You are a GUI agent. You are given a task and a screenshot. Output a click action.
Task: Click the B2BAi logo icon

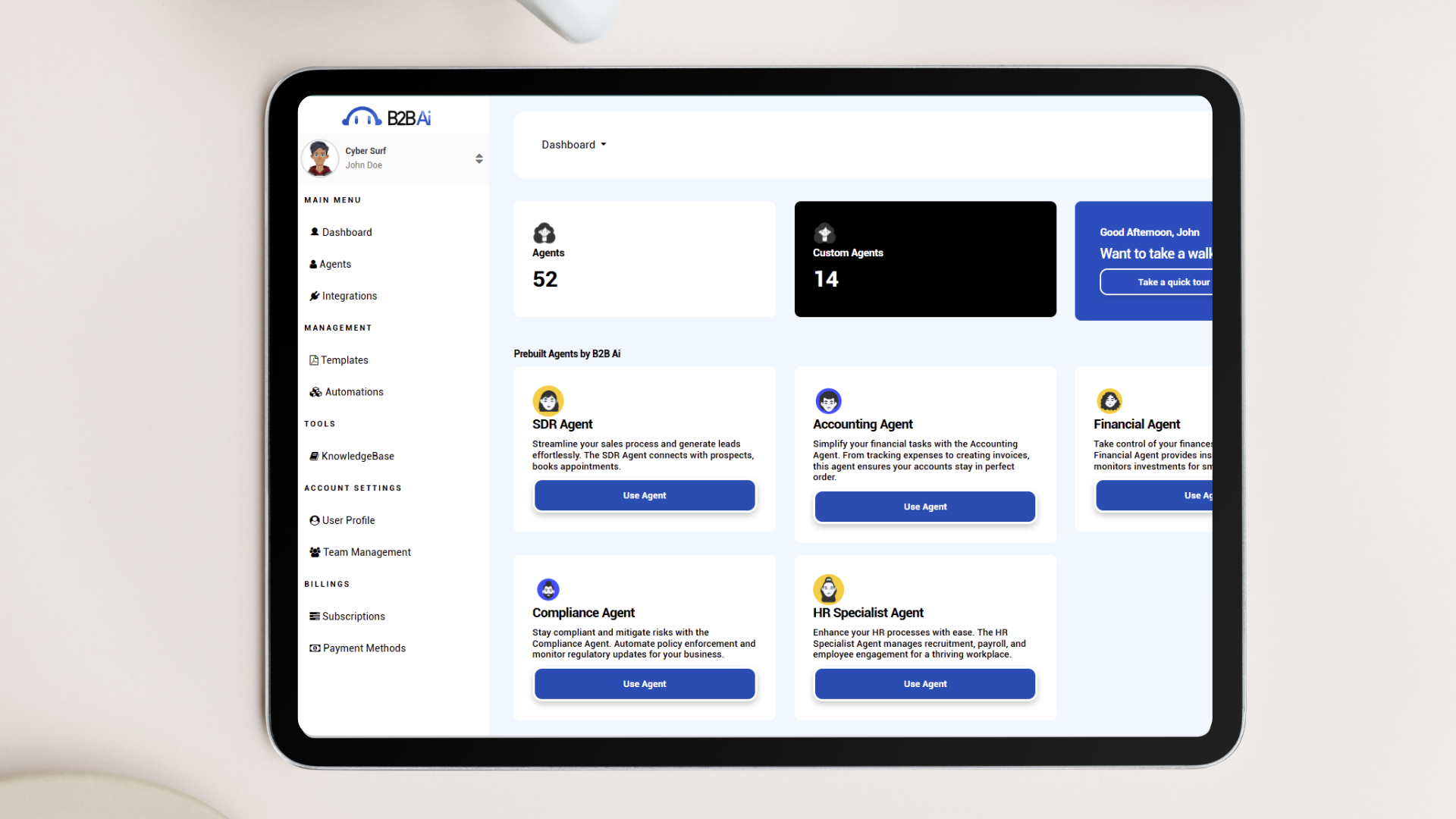(362, 117)
